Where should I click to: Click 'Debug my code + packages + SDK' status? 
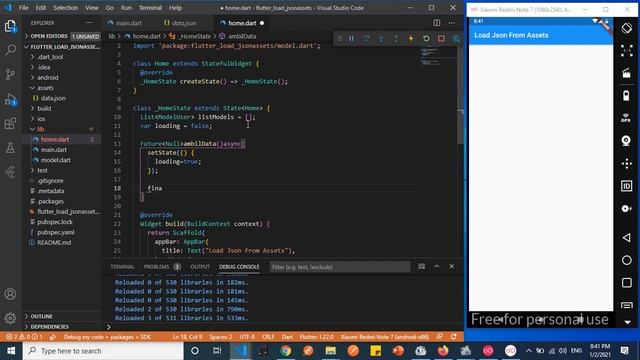click(107, 337)
